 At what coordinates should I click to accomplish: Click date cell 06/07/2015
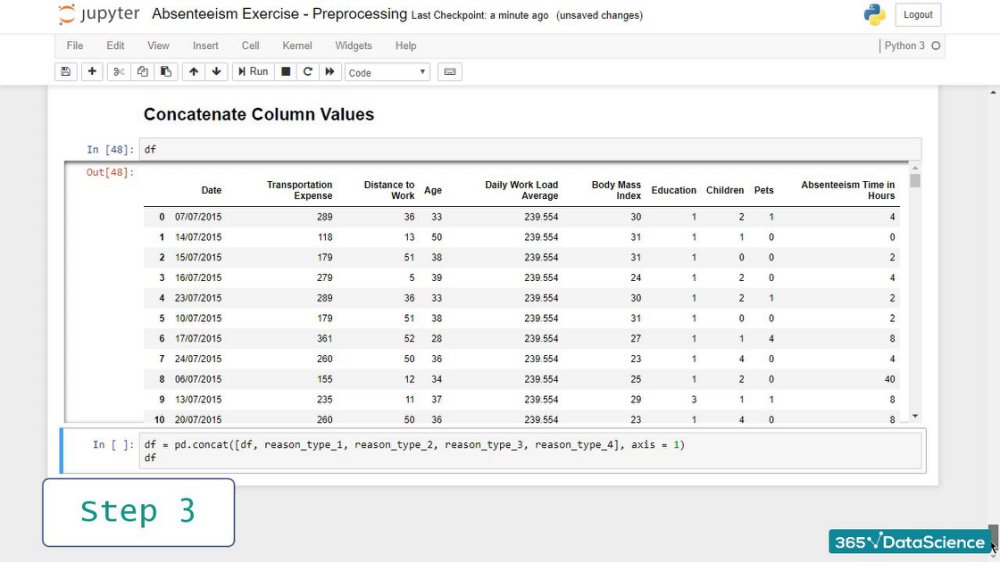(198, 379)
